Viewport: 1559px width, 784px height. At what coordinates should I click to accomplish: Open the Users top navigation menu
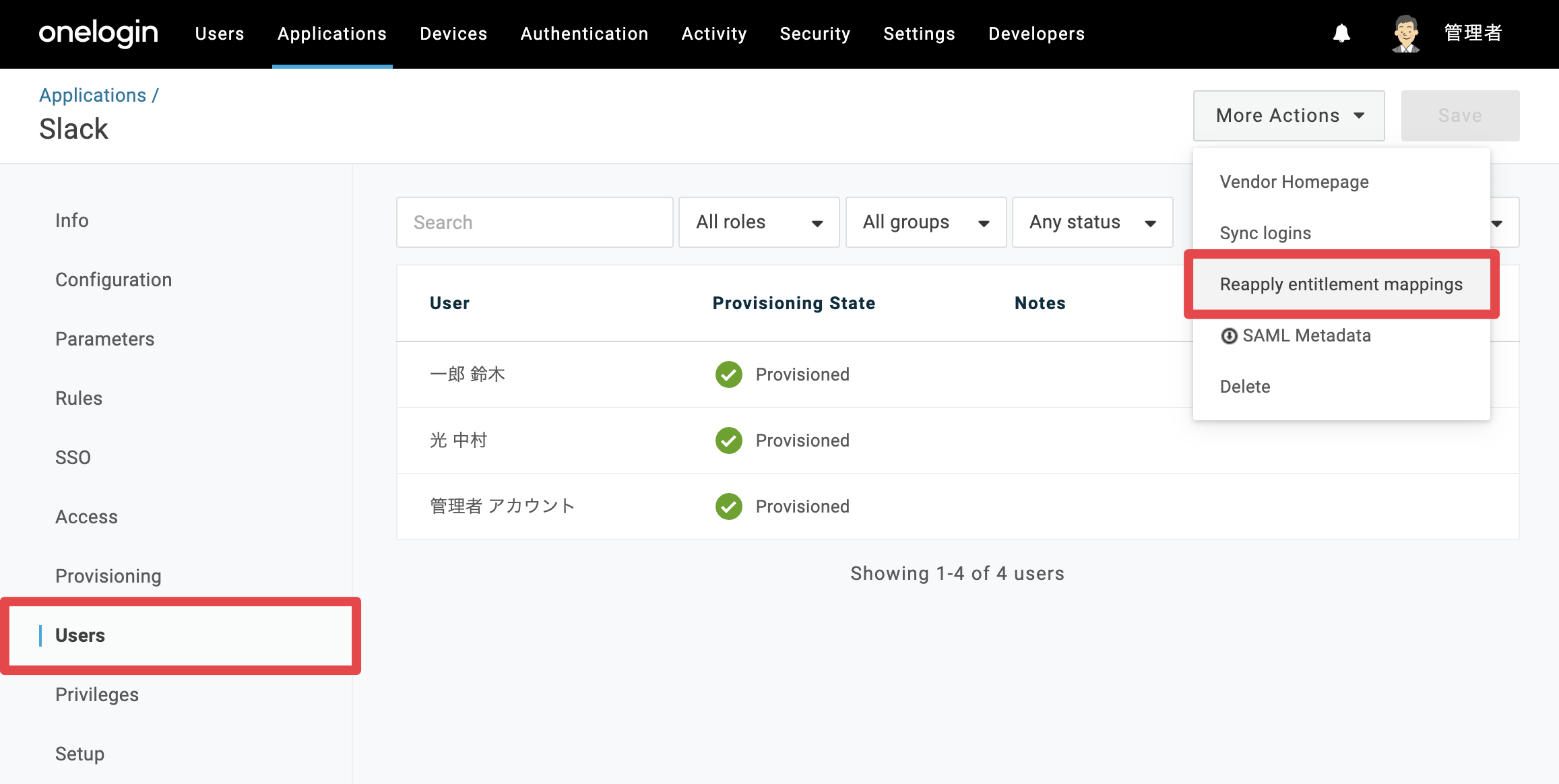(x=220, y=34)
